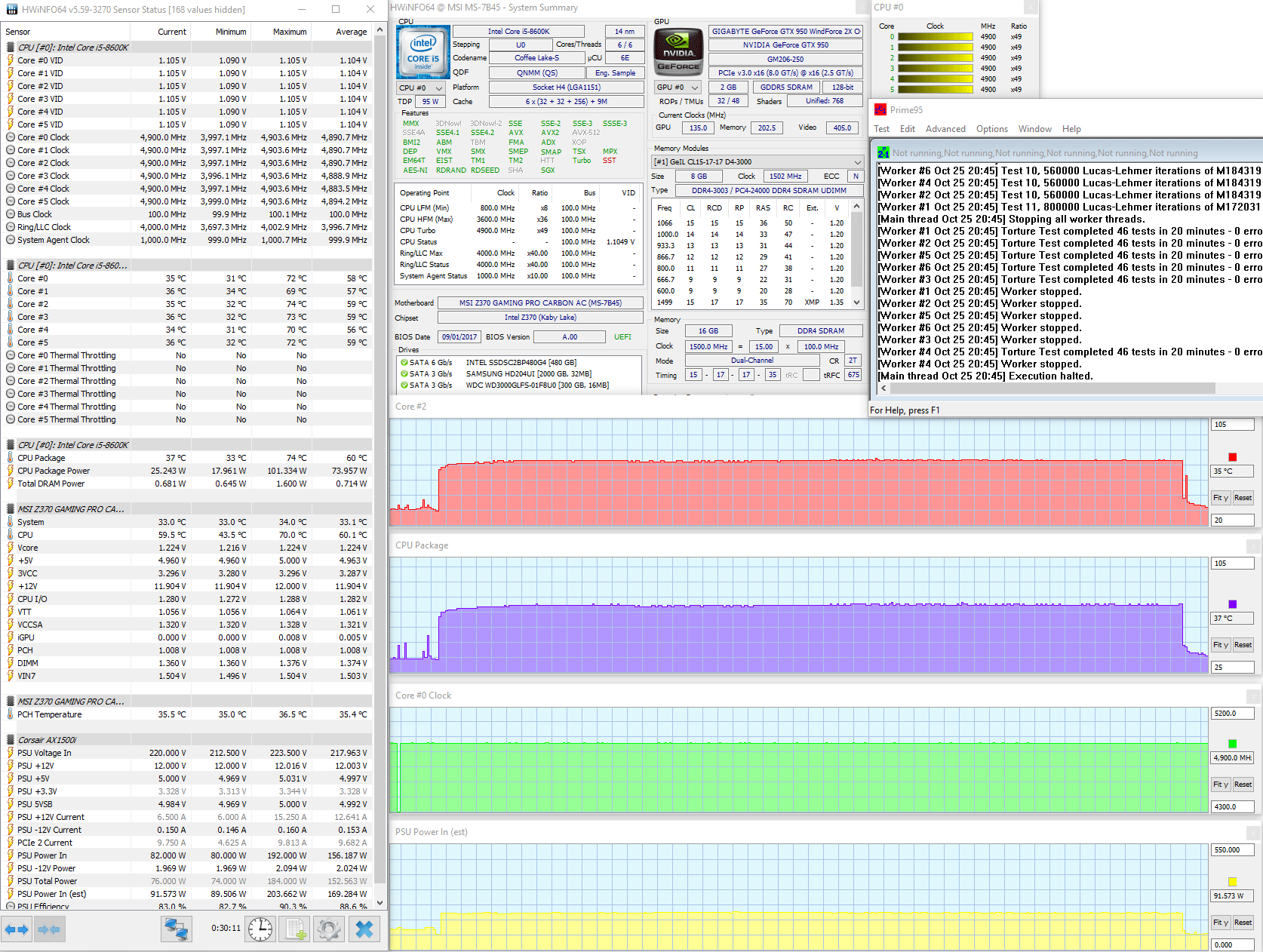The image size is (1263, 952).
Task: Click memory timings table scroll-down arrow
Action: [x=856, y=302]
